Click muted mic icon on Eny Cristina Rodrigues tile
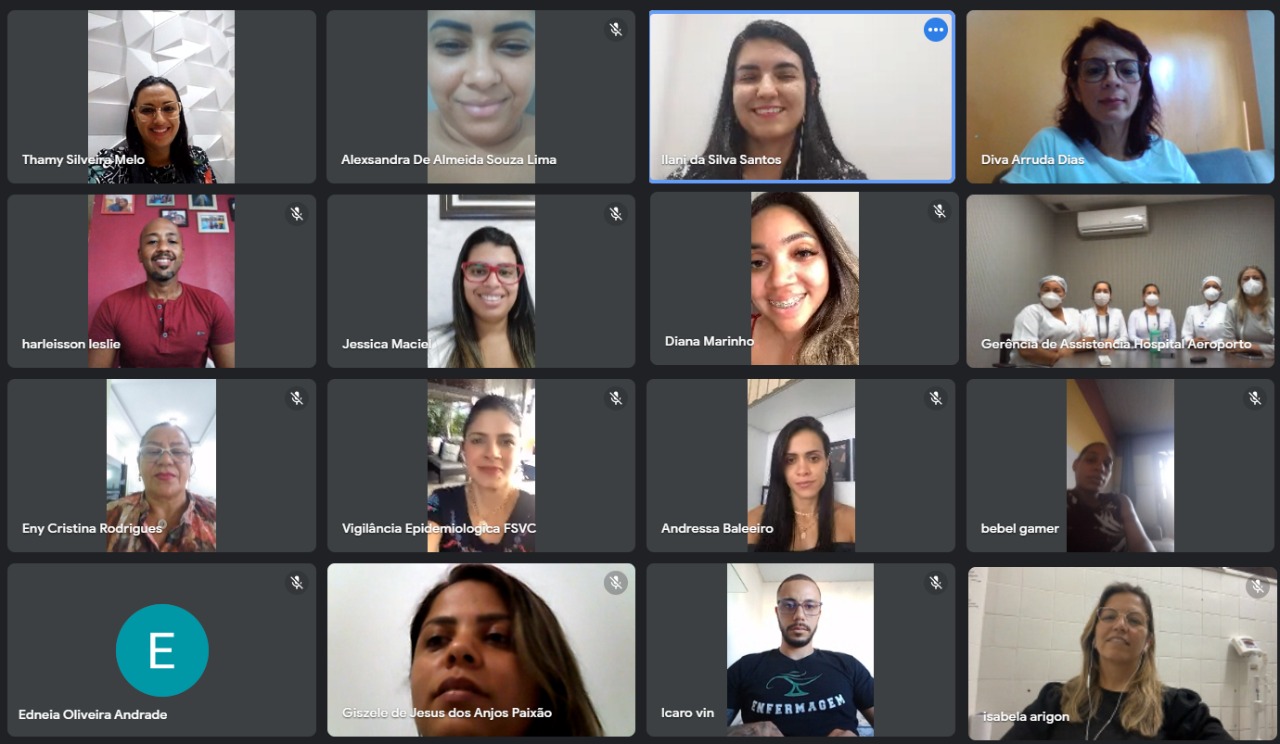 coord(297,398)
